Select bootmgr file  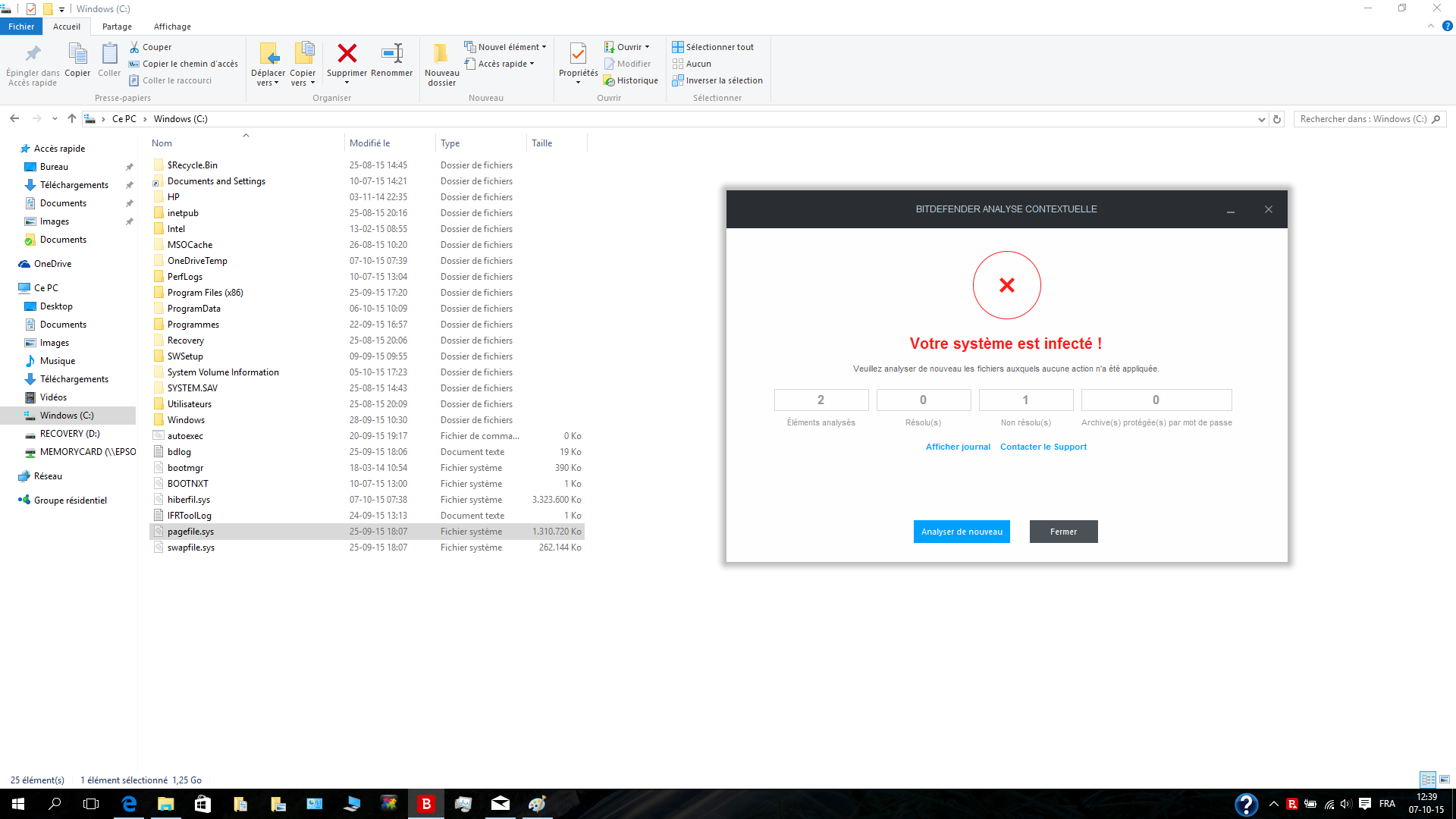(x=185, y=468)
